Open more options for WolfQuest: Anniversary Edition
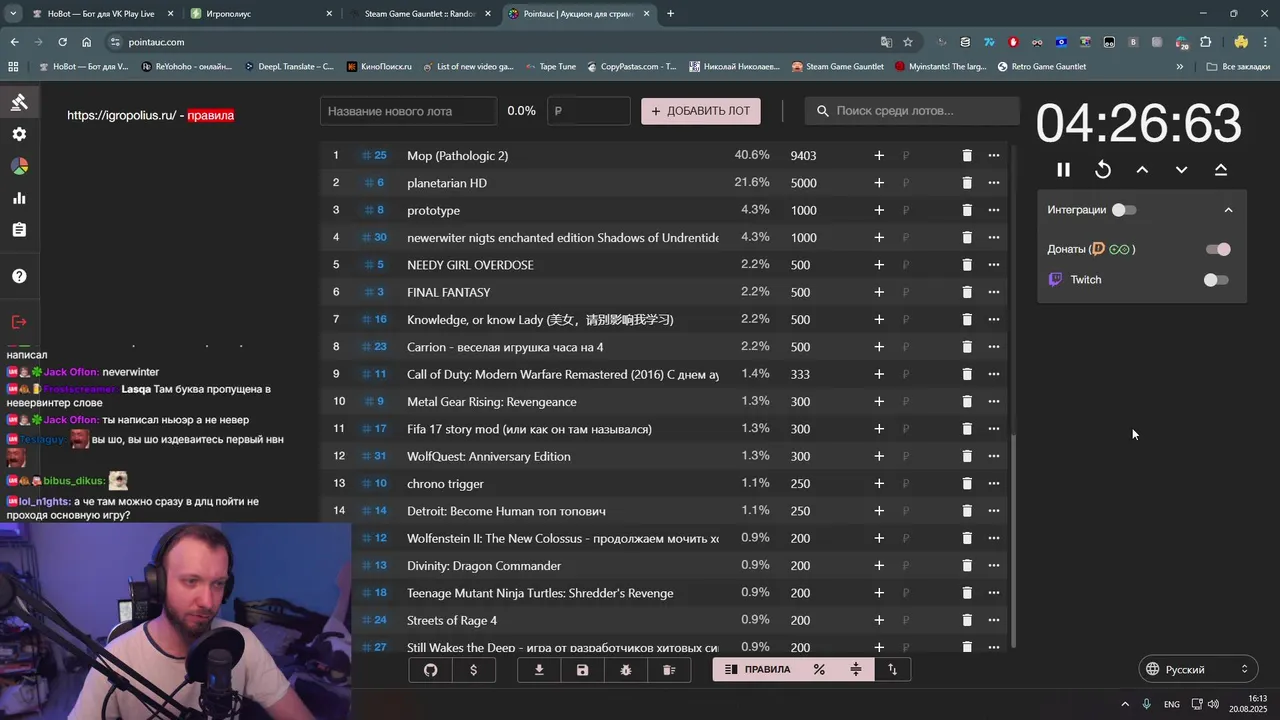 [993, 456]
